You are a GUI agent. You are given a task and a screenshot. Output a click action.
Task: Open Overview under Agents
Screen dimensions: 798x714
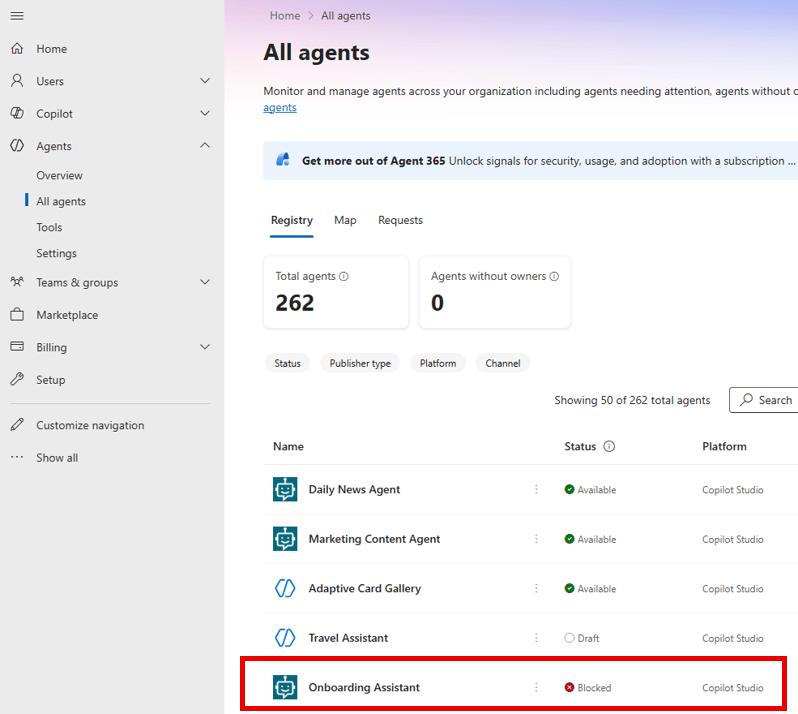tap(59, 175)
